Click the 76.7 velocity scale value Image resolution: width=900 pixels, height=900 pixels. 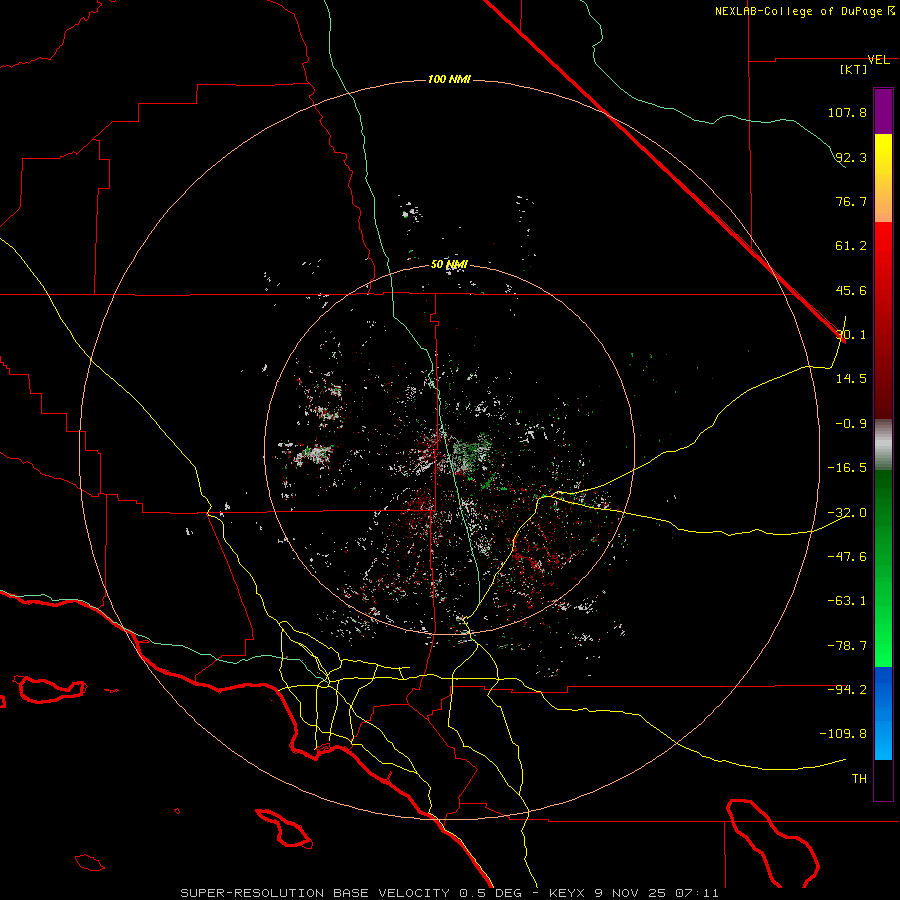point(851,201)
